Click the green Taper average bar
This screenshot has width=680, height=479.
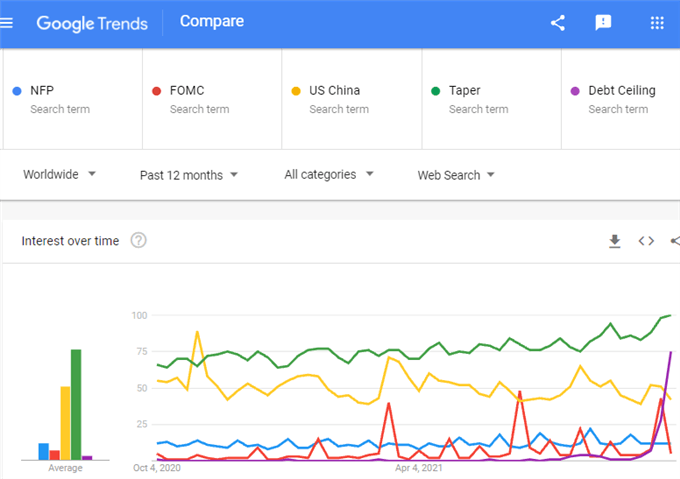coord(76,404)
